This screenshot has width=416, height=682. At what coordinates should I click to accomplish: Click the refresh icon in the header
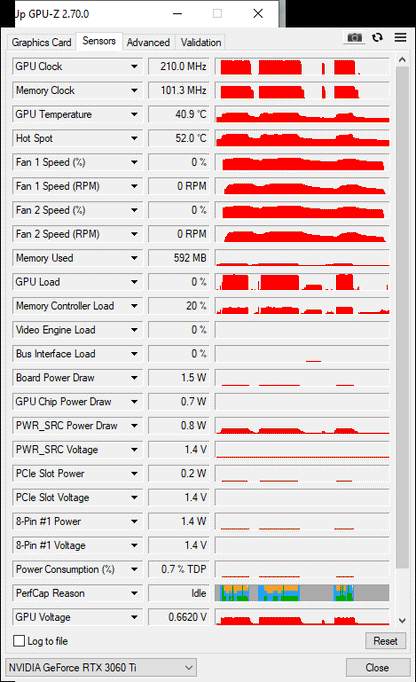click(377, 37)
